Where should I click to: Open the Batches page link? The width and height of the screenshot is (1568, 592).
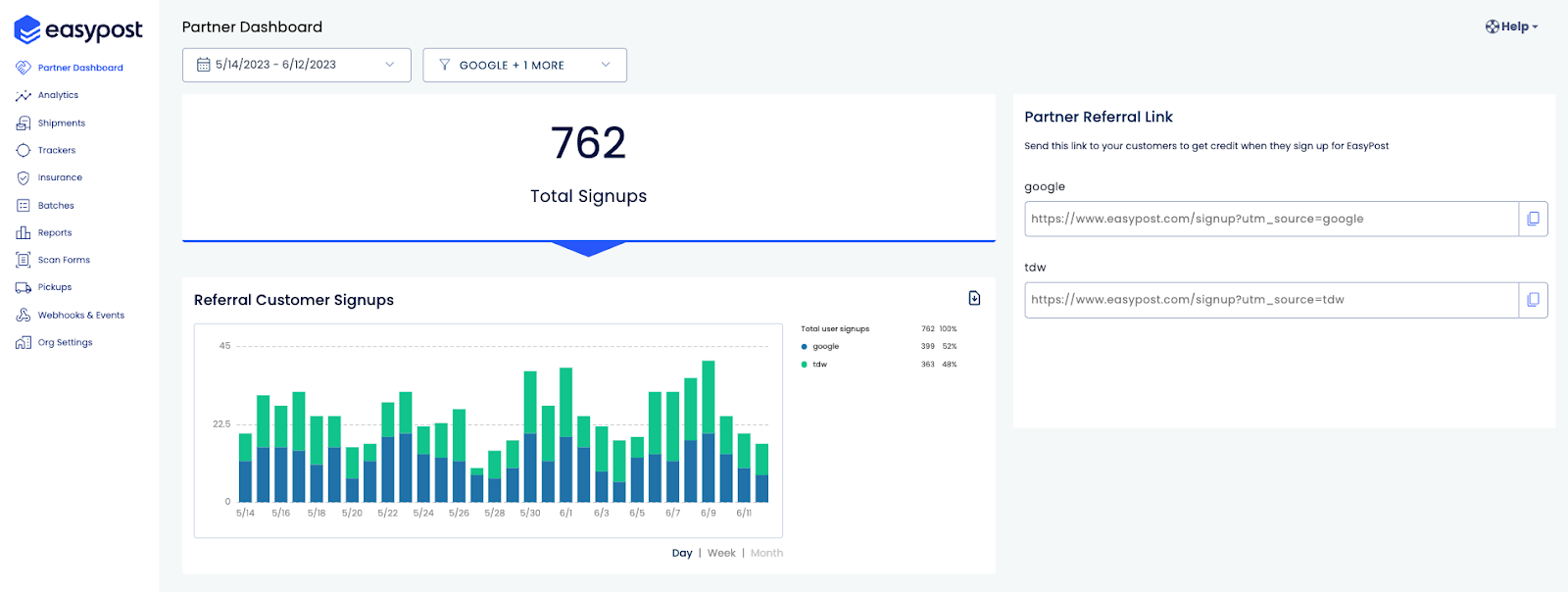point(56,206)
